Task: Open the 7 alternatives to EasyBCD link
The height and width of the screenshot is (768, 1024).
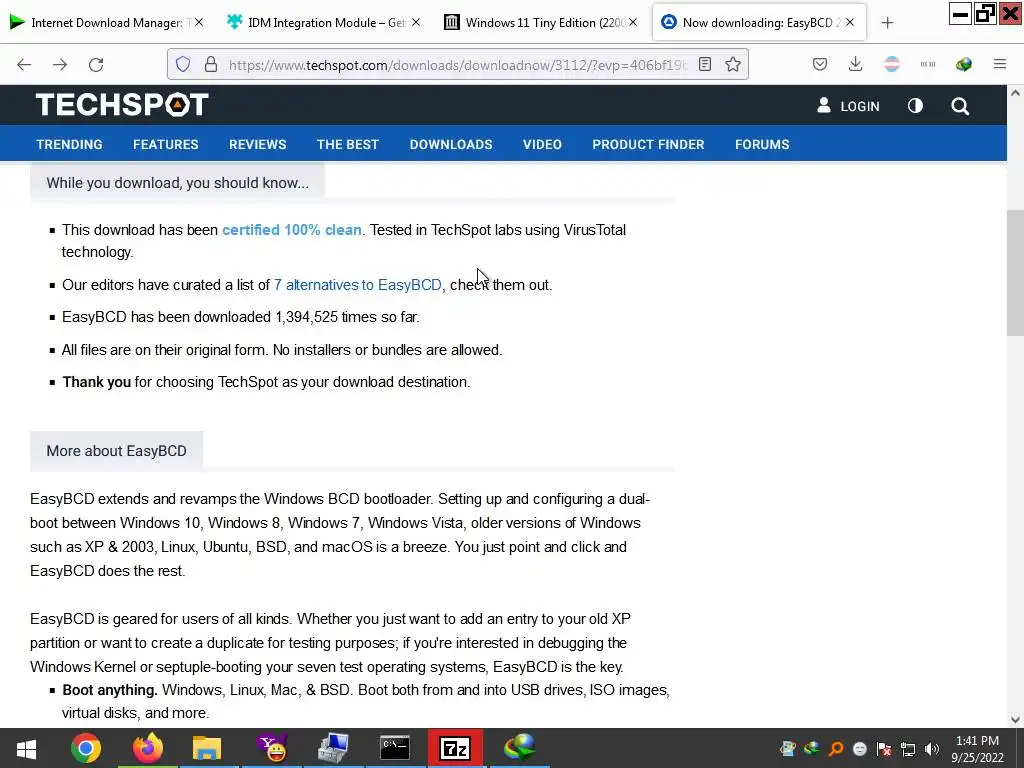Action: [x=358, y=285]
